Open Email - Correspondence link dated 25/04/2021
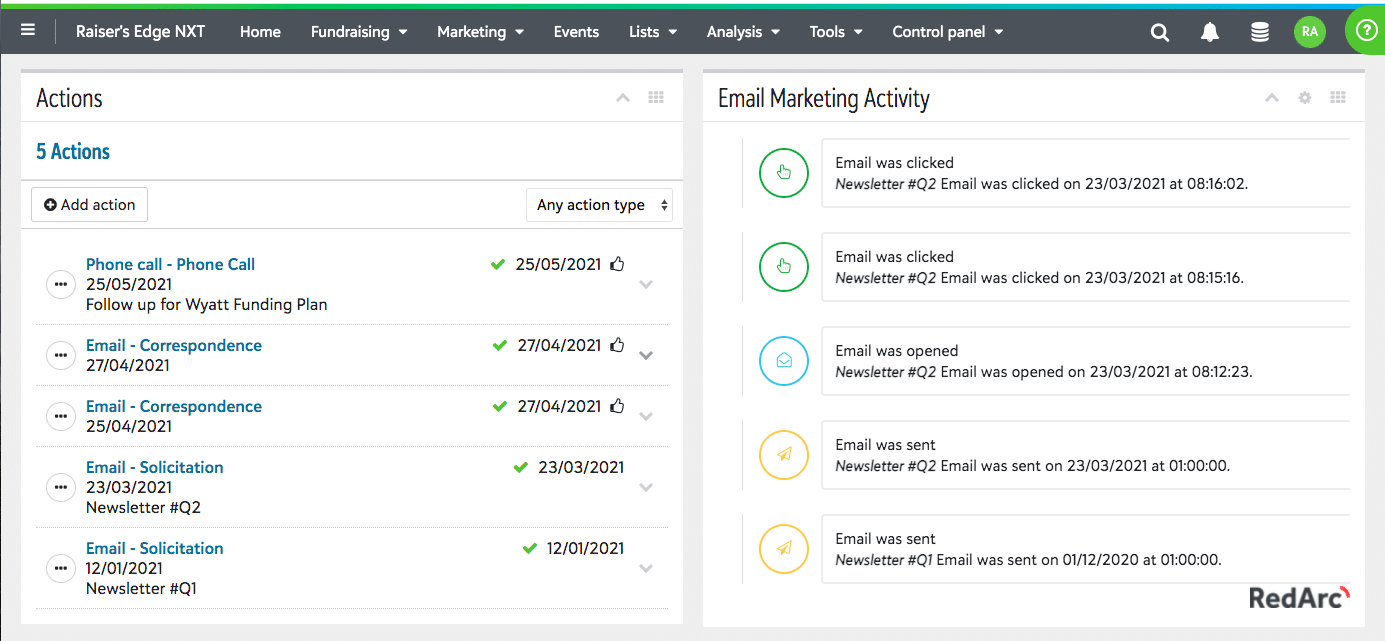This screenshot has height=641, width=1385. [x=174, y=406]
